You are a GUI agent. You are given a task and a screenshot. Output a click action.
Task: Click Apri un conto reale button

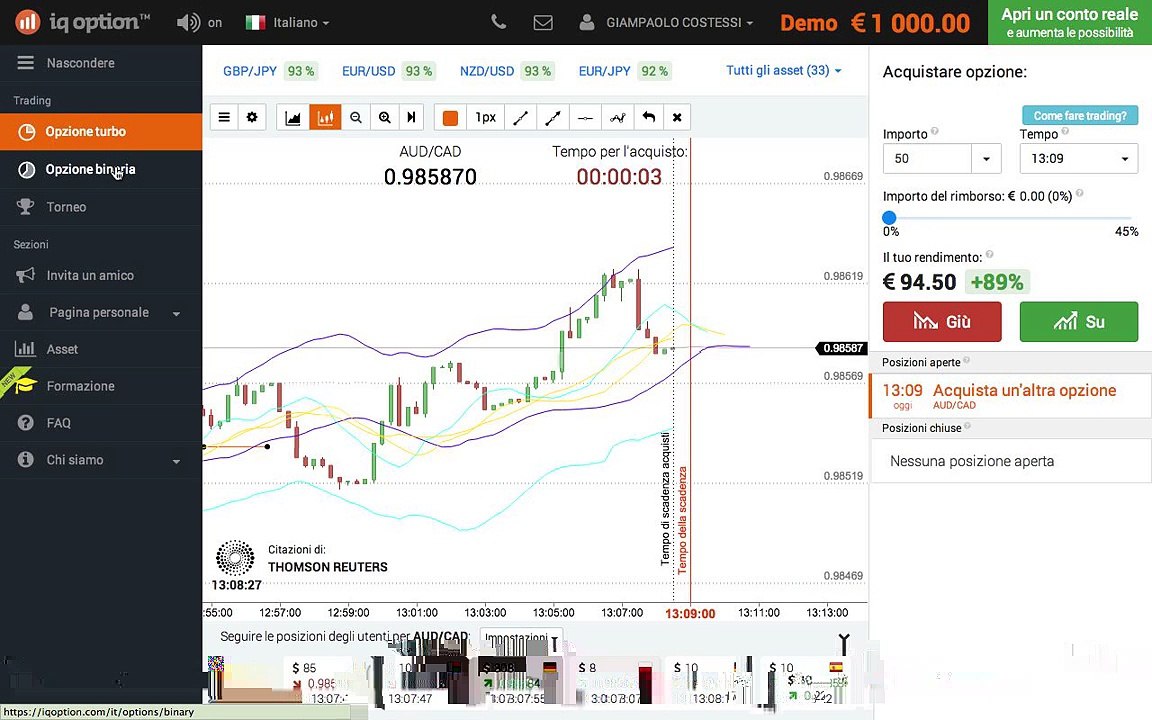point(1070,22)
